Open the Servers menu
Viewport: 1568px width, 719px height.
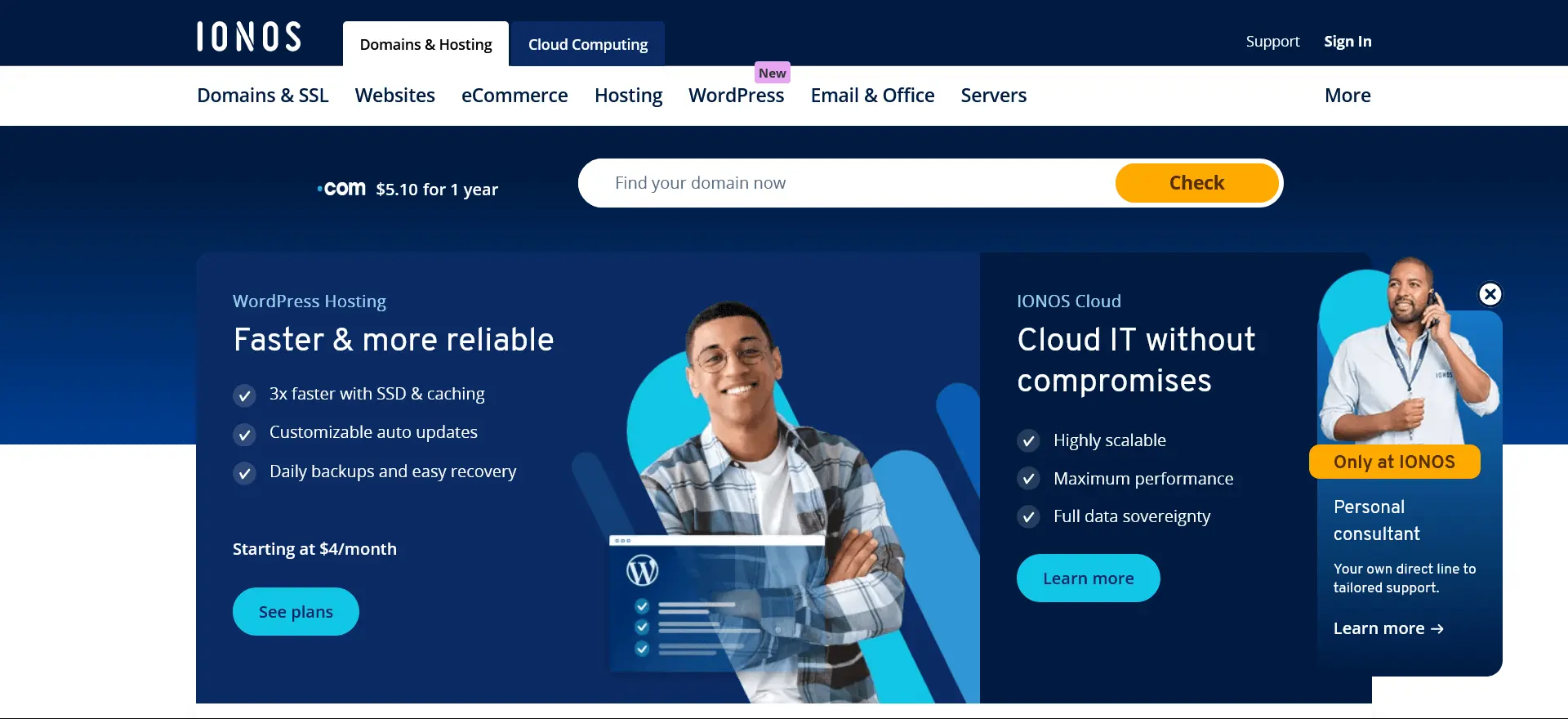click(994, 96)
